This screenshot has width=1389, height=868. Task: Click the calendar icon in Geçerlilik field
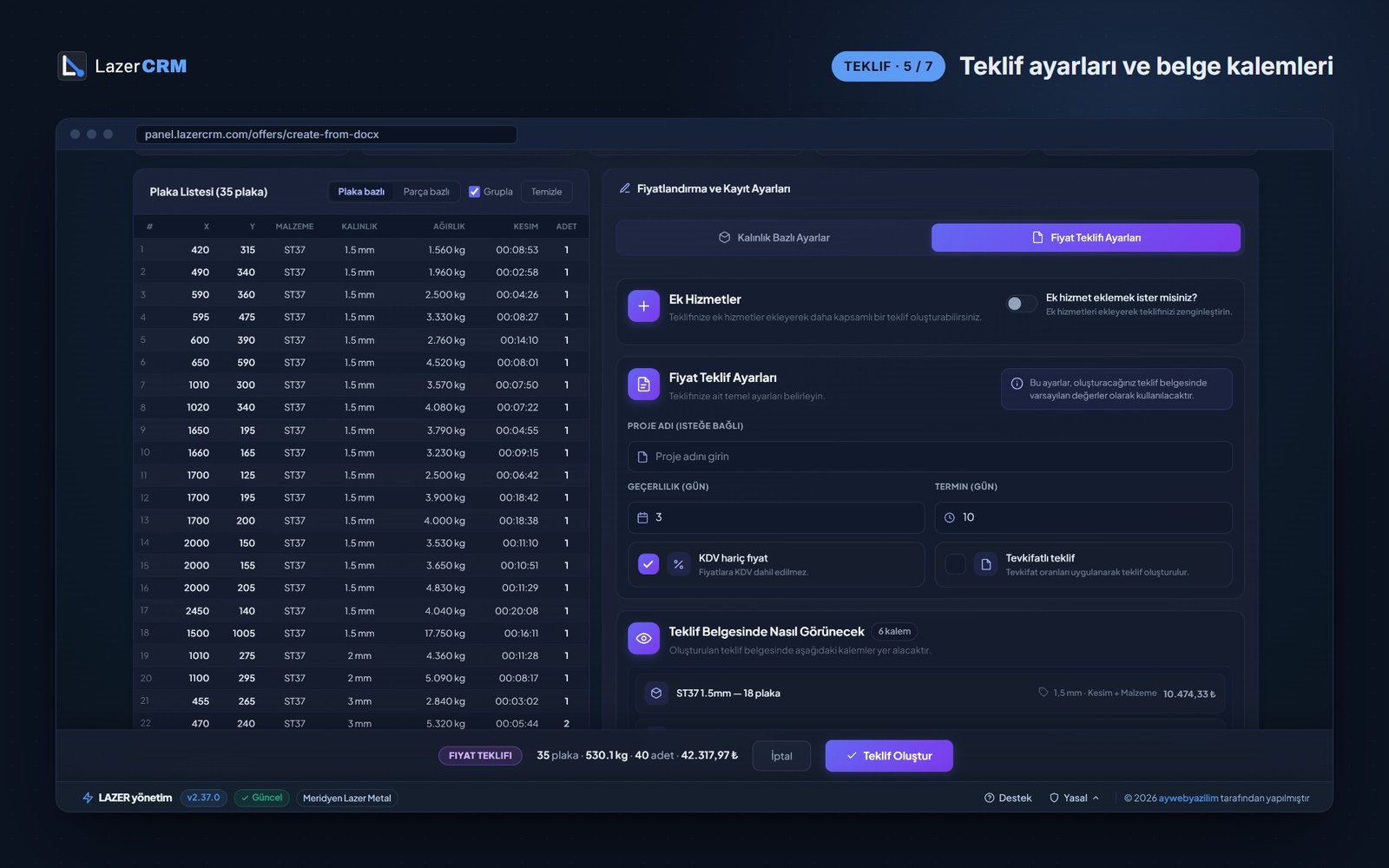pyautogui.click(x=642, y=517)
